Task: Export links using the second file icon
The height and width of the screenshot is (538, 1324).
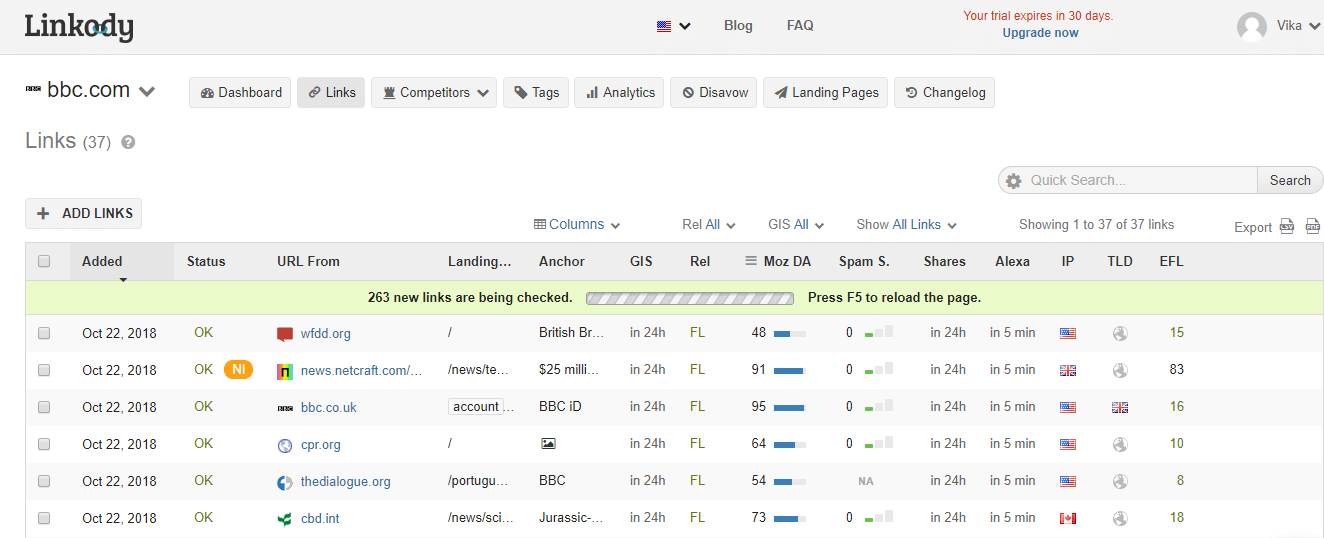Action: [x=1313, y=226]
